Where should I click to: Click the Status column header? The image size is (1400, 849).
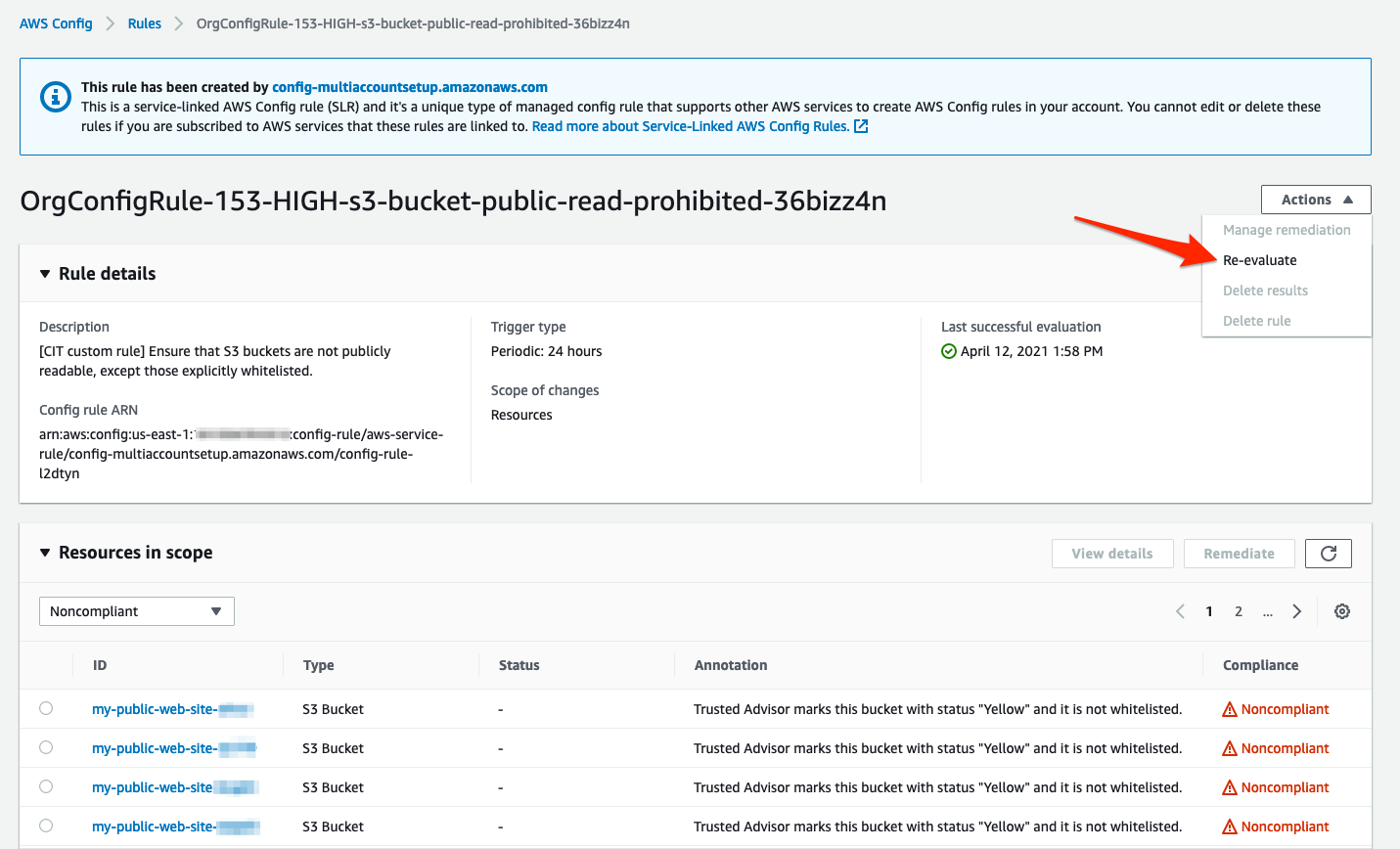[519, 665]
